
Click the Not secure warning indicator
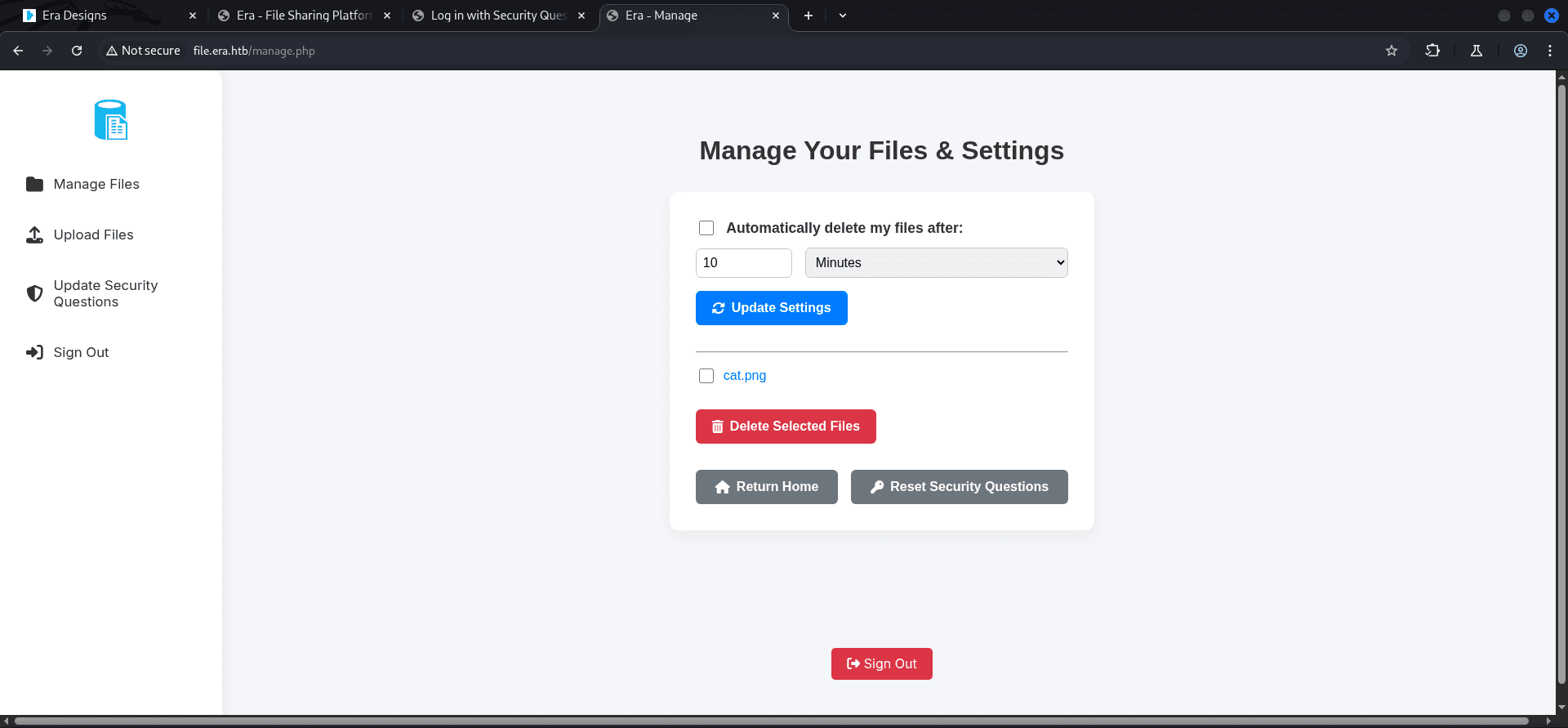pyautogui.click(x=143, y=51)
